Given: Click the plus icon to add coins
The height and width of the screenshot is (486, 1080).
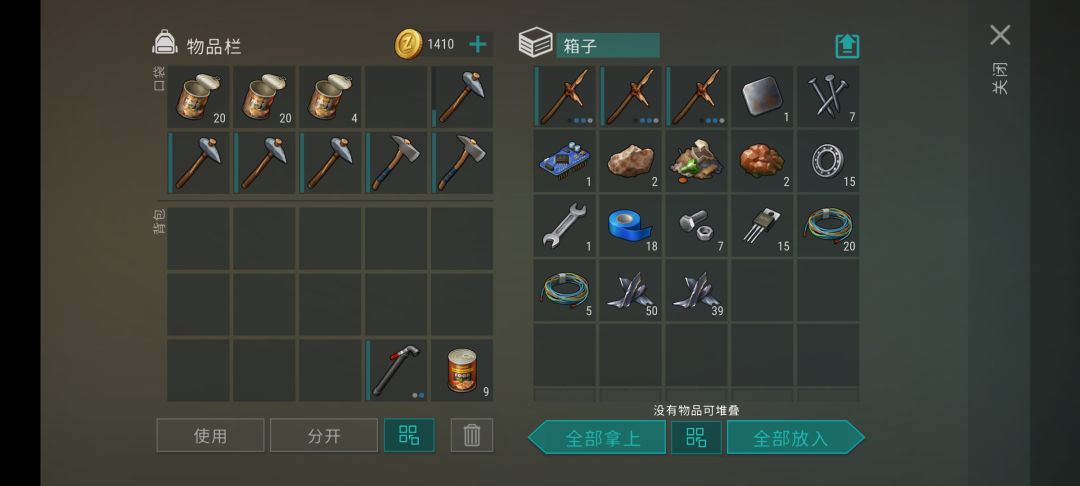Looking at the screenshot, I should pyautogui.click(x=477, y=45).
